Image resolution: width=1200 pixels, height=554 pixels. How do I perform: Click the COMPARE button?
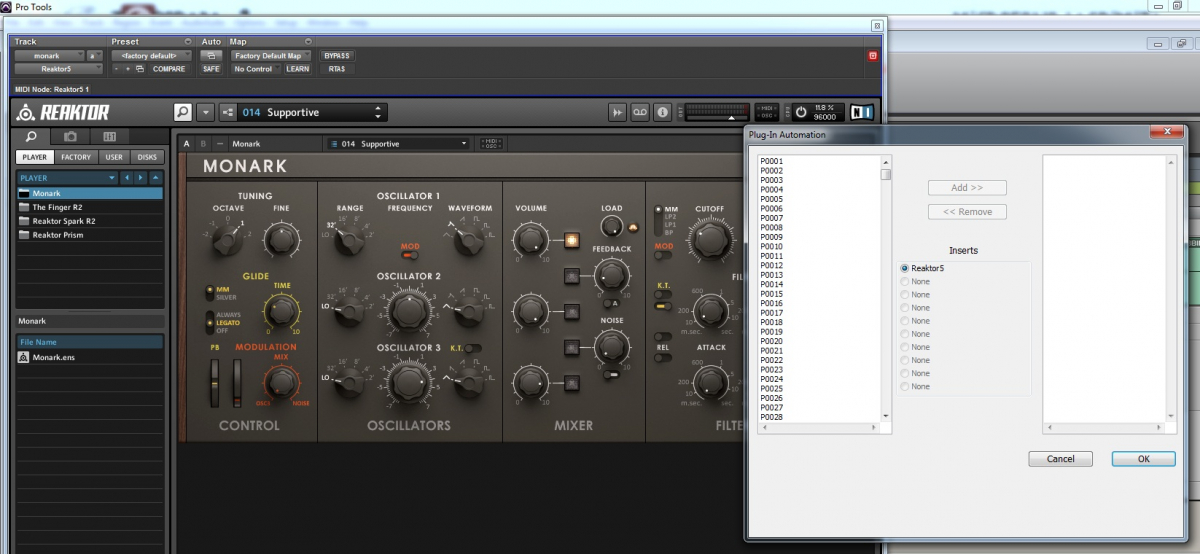click(x=169, y=69)
